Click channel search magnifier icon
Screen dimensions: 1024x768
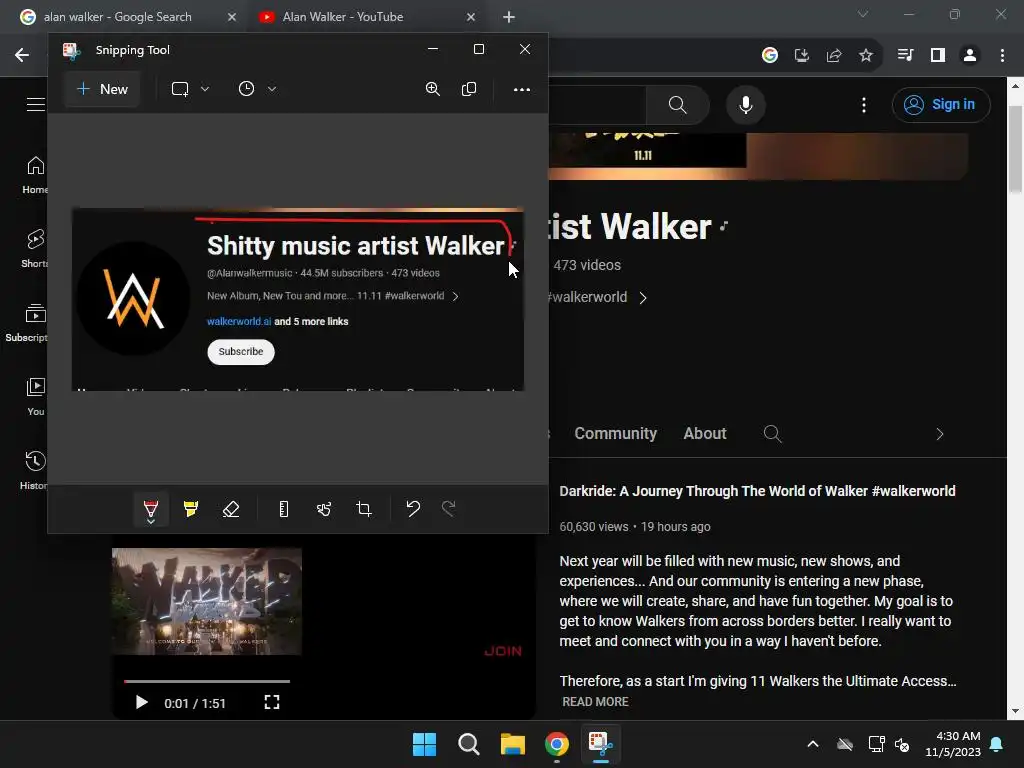(773, 434)
